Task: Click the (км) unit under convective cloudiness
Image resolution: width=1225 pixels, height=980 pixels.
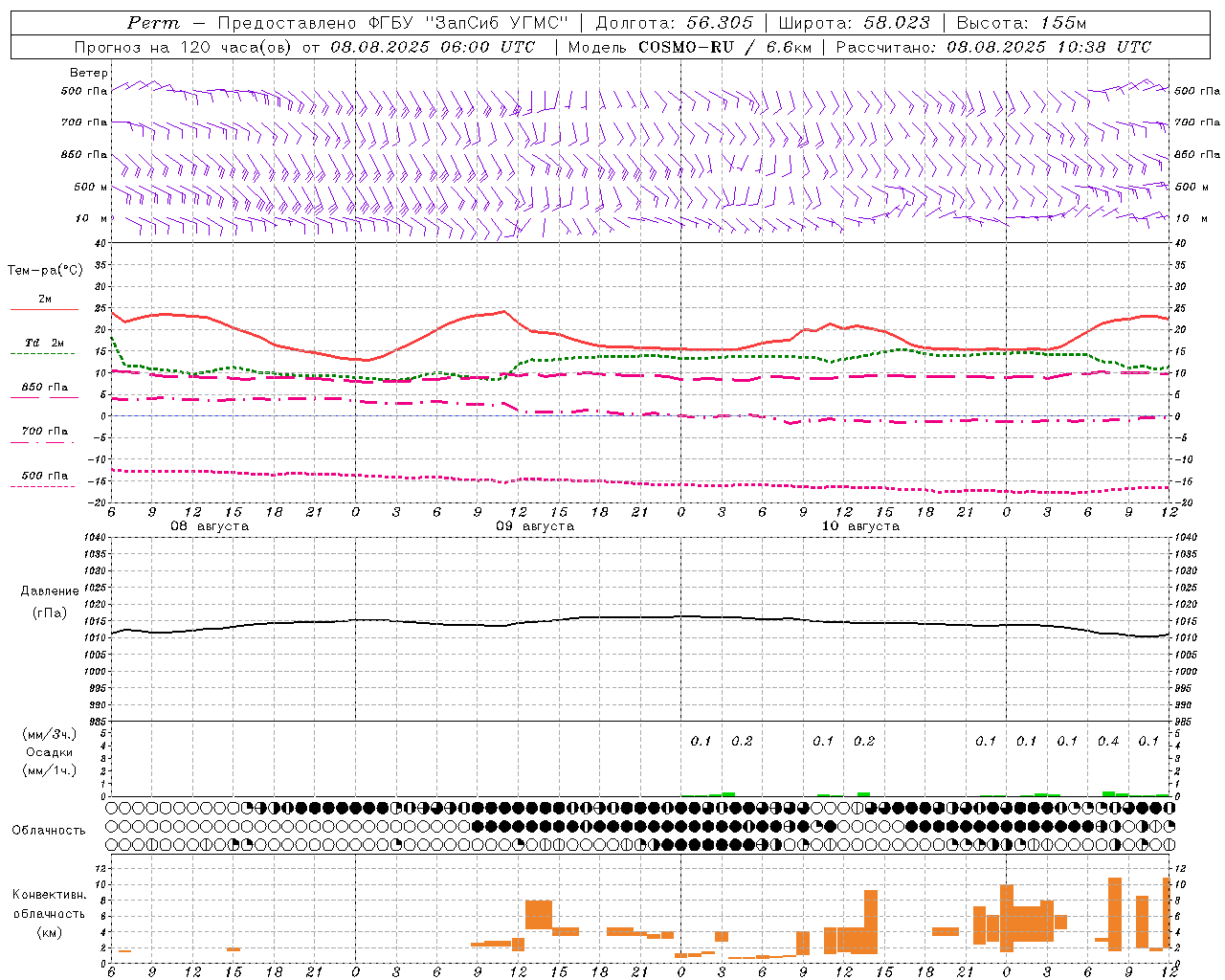Action: (50, 932)
